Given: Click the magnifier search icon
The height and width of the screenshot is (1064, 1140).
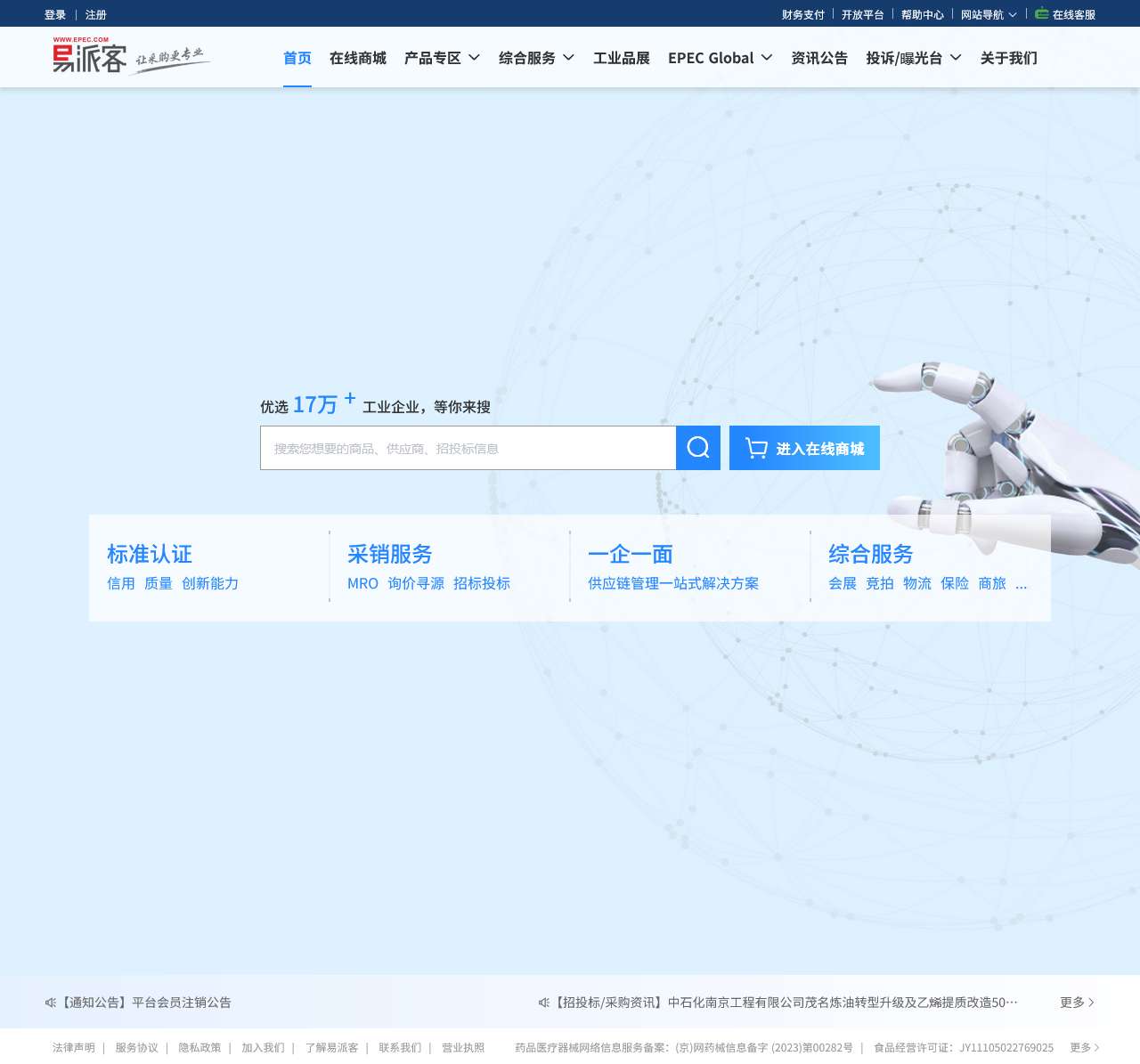Looking at the screenshot, I should point(698,448).
